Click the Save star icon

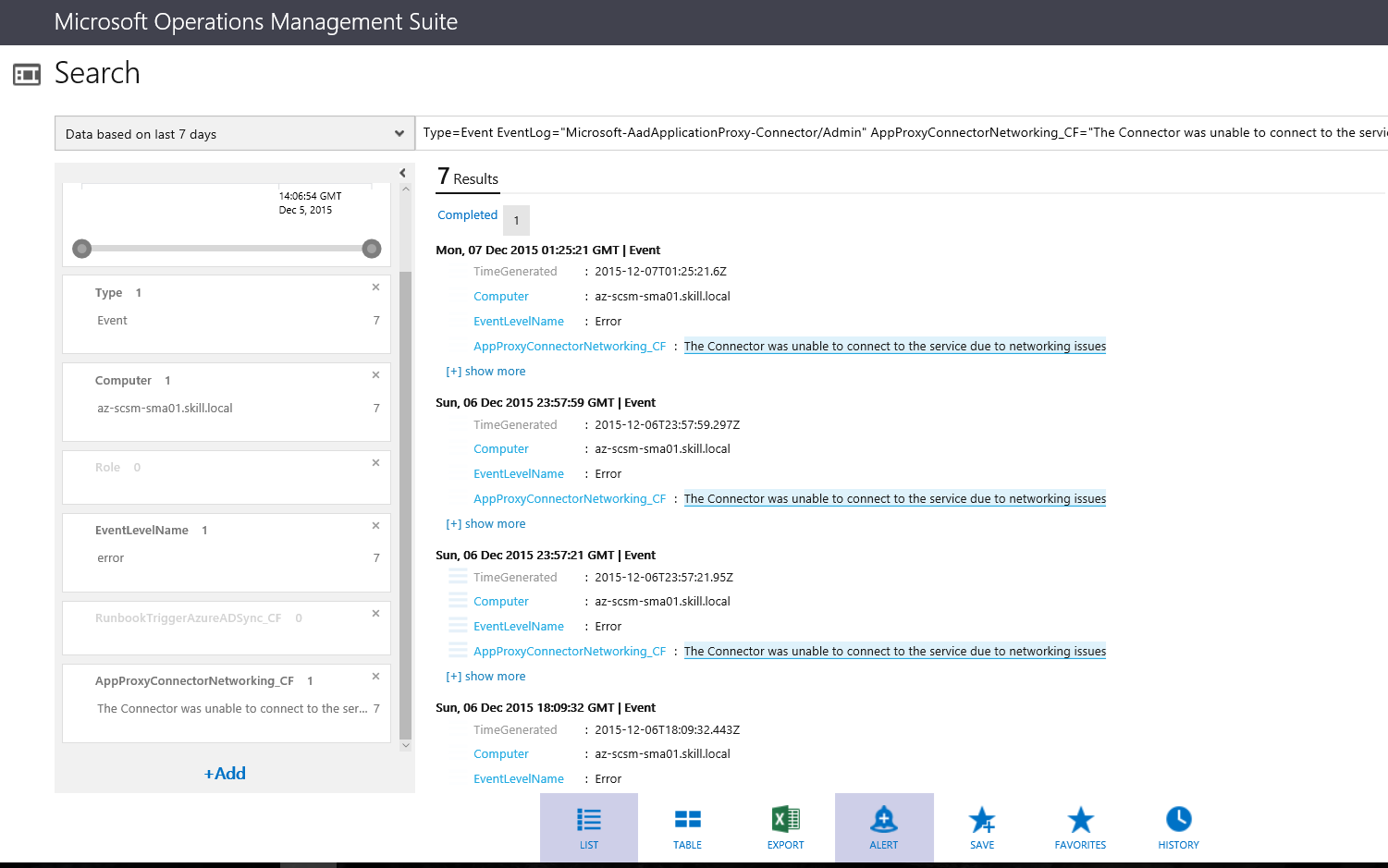pyautogui.click(x=981, y=820)
